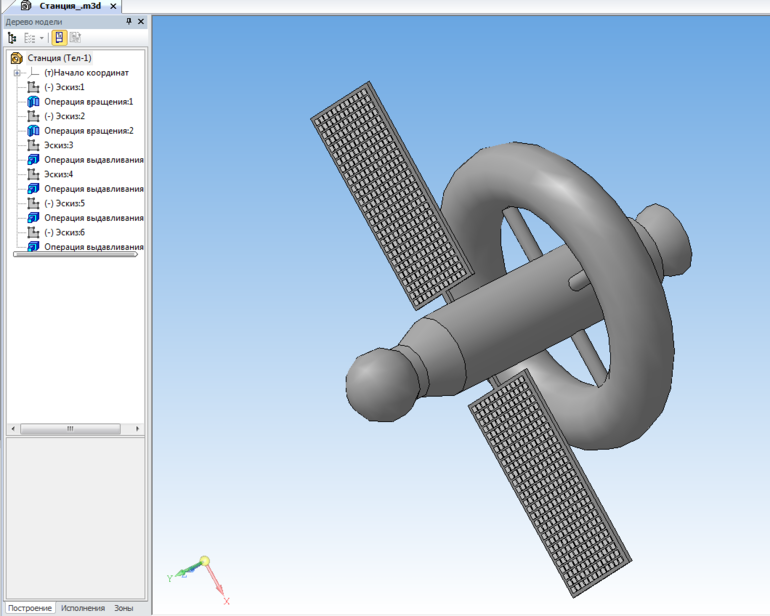Viewport: 770px width, 616px height.
Task: Click the Эскиз:3 sketch icon
Action: coord(33,145)
